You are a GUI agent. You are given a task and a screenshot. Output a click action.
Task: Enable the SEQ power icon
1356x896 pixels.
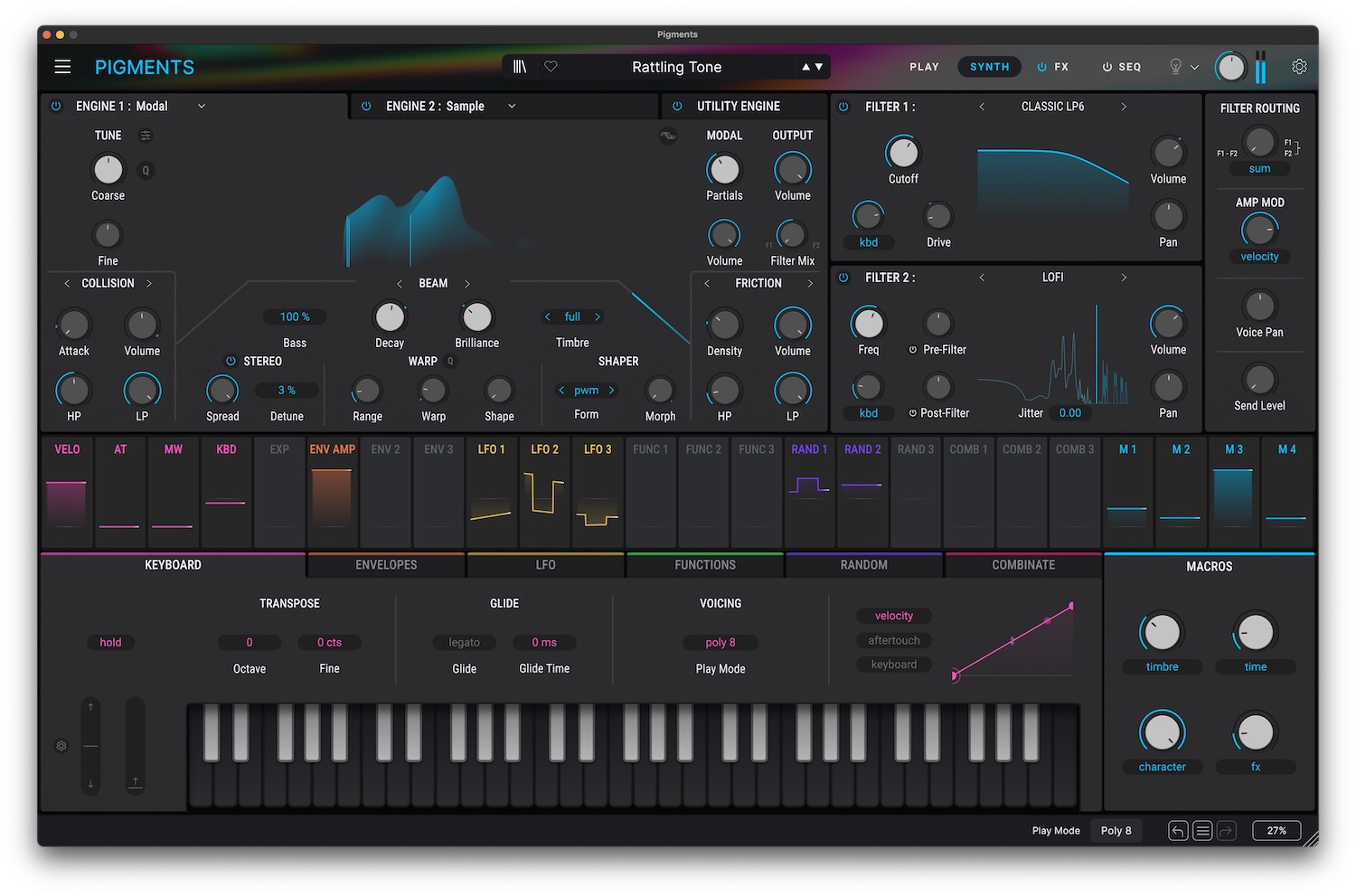[x=1106, y=67]
